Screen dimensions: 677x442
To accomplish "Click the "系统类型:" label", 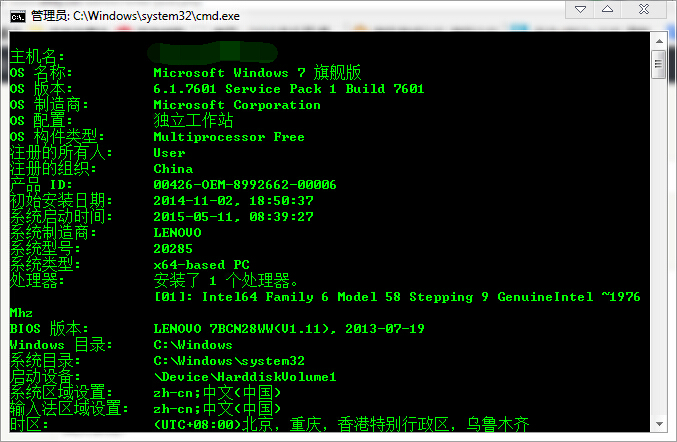I will tap(45, 265).
